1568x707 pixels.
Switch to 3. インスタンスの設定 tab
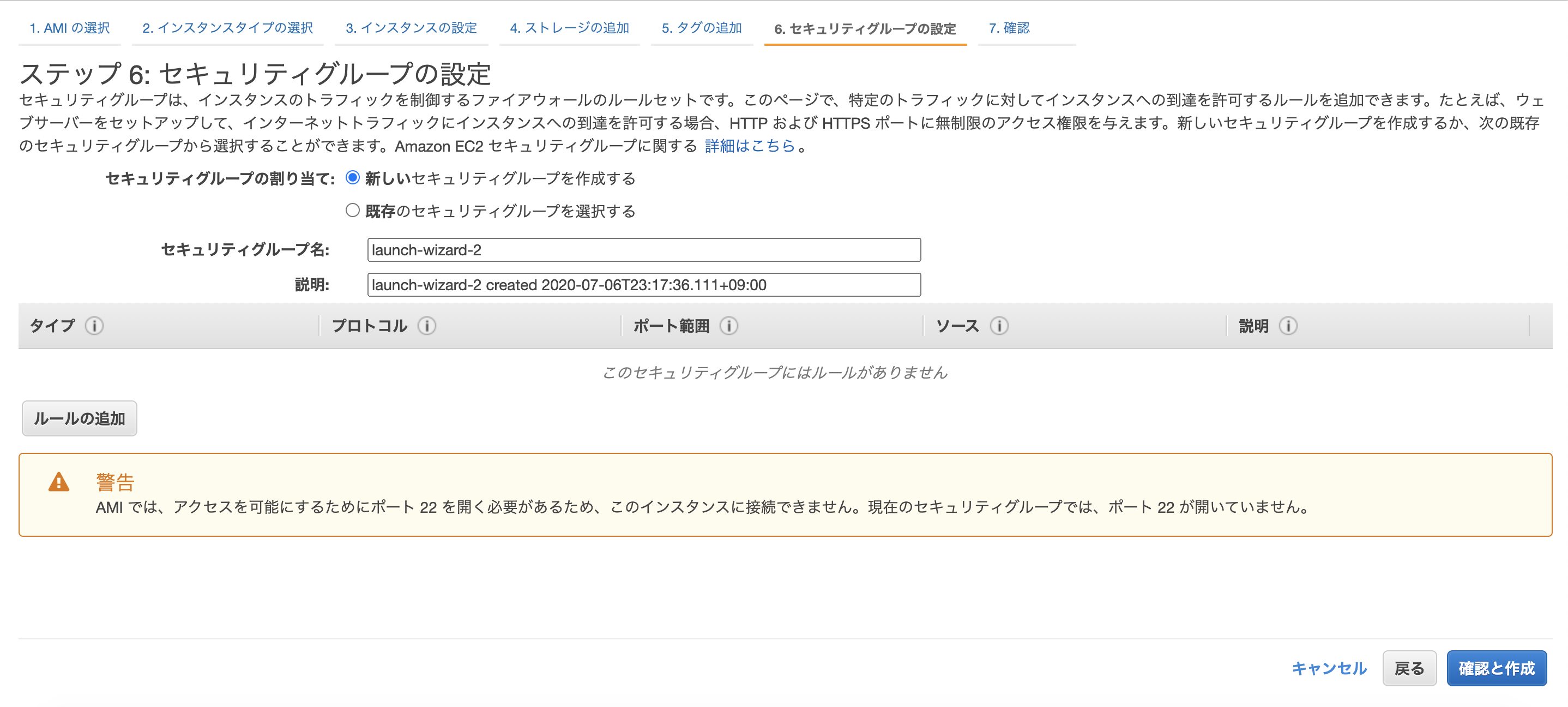click(412, 28)
